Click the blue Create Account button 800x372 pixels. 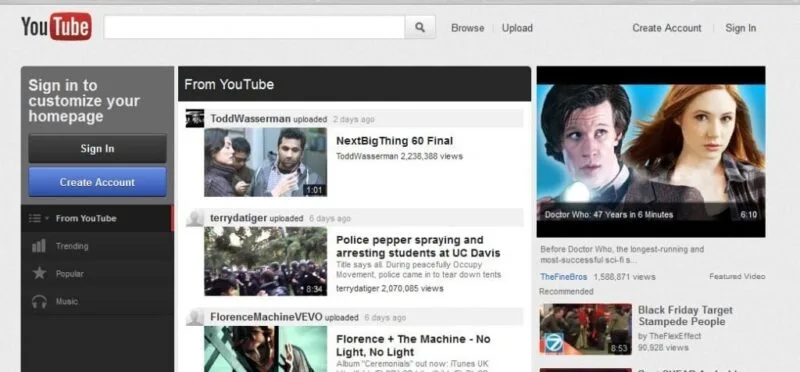point(97,182)
